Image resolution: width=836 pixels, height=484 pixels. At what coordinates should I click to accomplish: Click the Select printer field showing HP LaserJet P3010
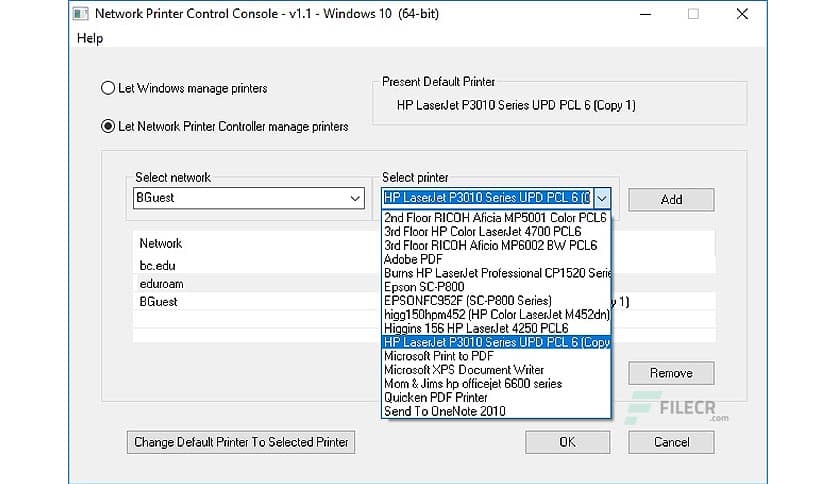(487, 198)
